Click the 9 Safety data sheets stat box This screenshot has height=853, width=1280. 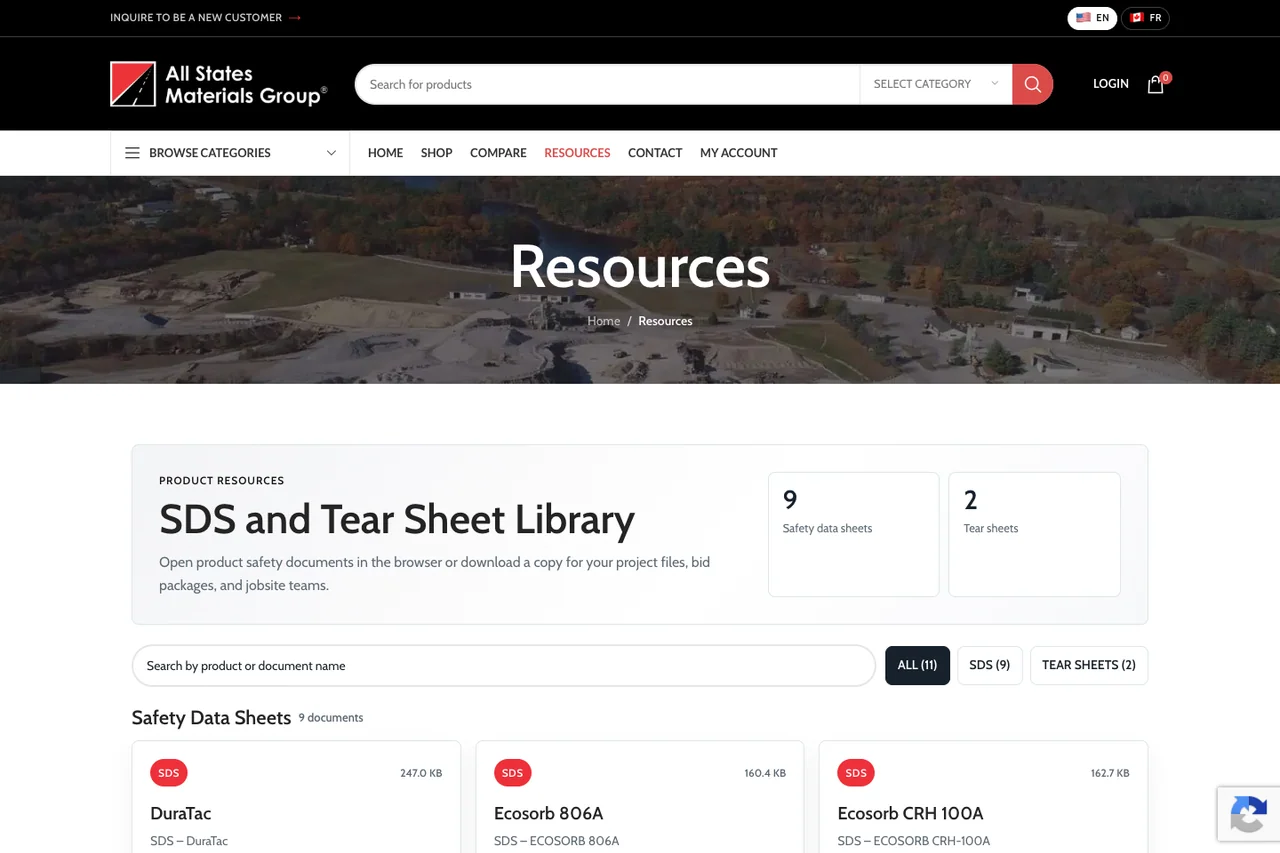point(854,534)
